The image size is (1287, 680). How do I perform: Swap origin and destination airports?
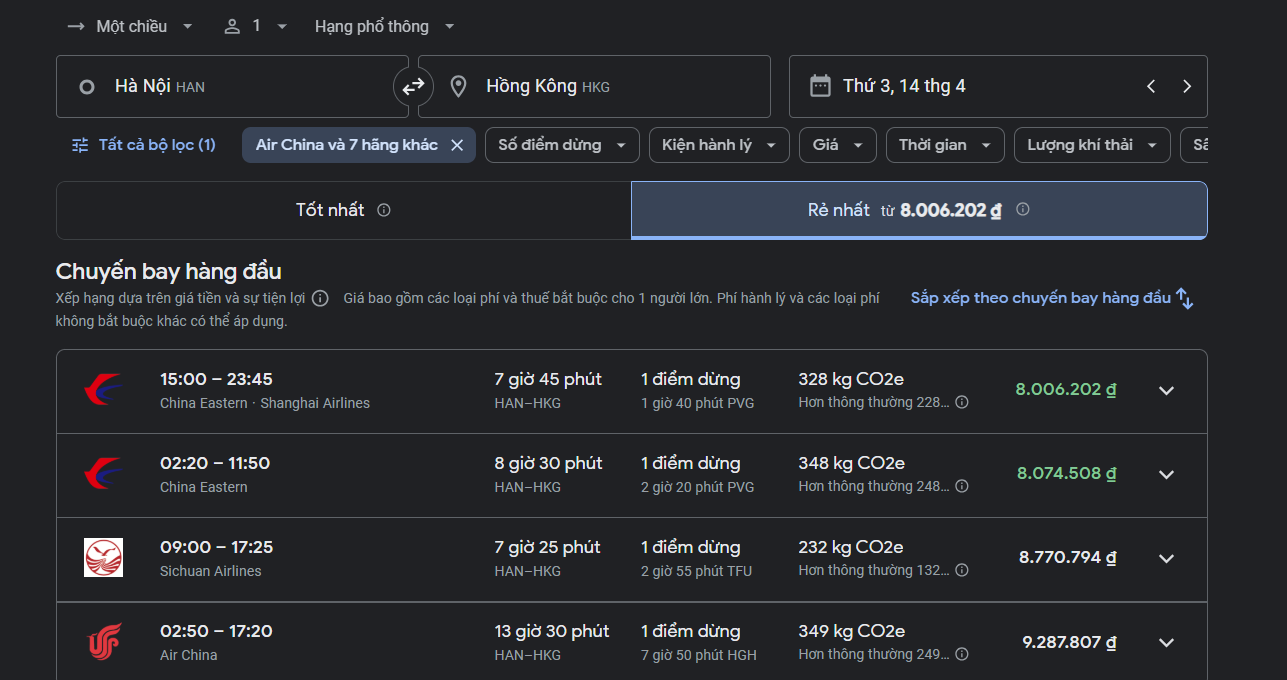413,87
